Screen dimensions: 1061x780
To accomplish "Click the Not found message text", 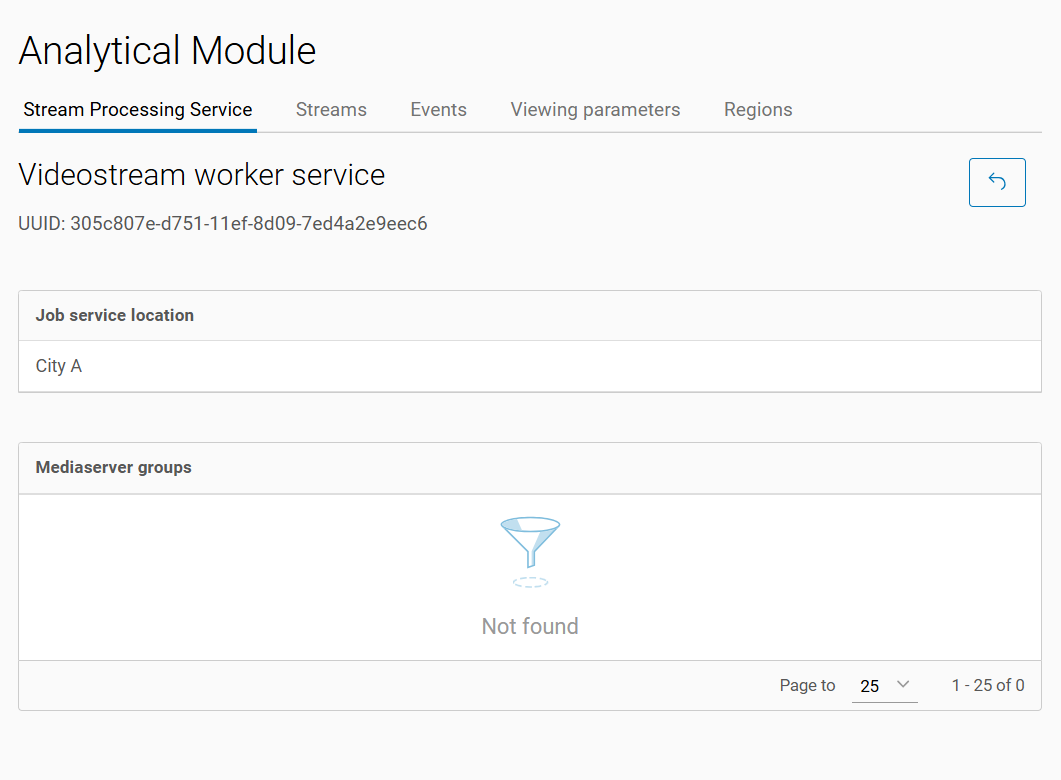I will point(530,627).
